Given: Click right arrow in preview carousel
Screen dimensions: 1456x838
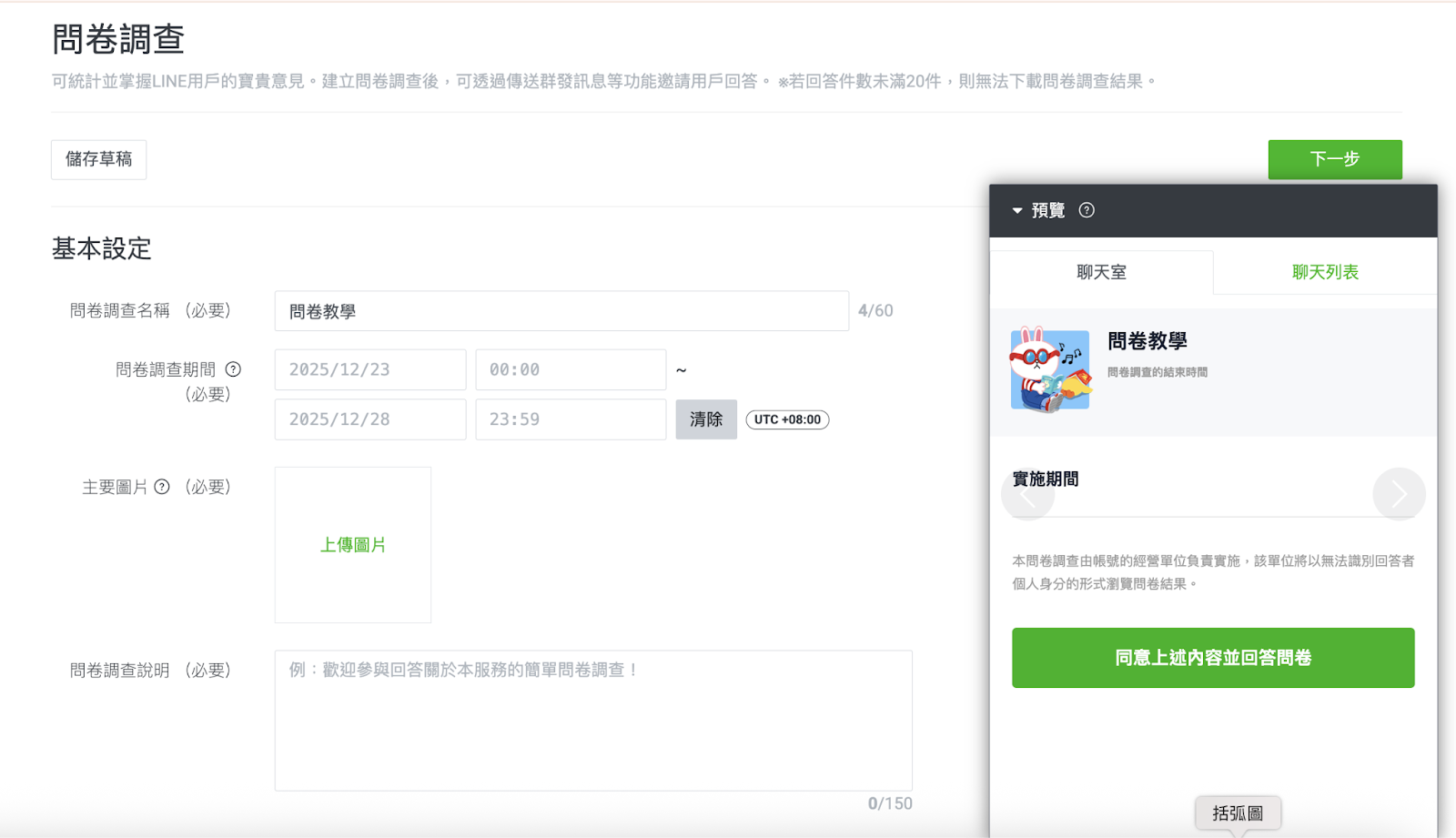Looking at the screenshot, I should coord(1399,494).
